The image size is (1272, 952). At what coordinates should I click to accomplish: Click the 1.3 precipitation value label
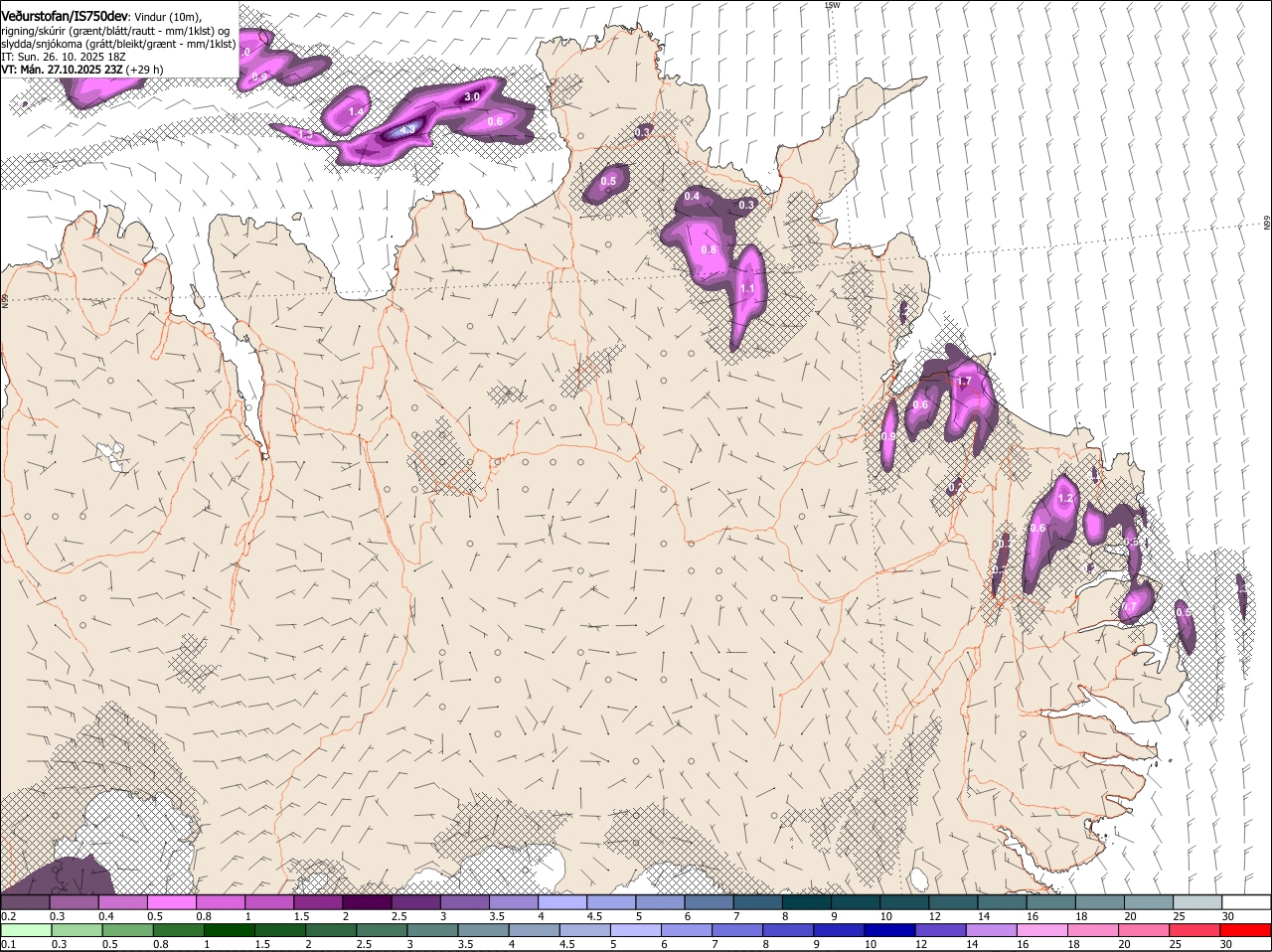click(306, 133)
